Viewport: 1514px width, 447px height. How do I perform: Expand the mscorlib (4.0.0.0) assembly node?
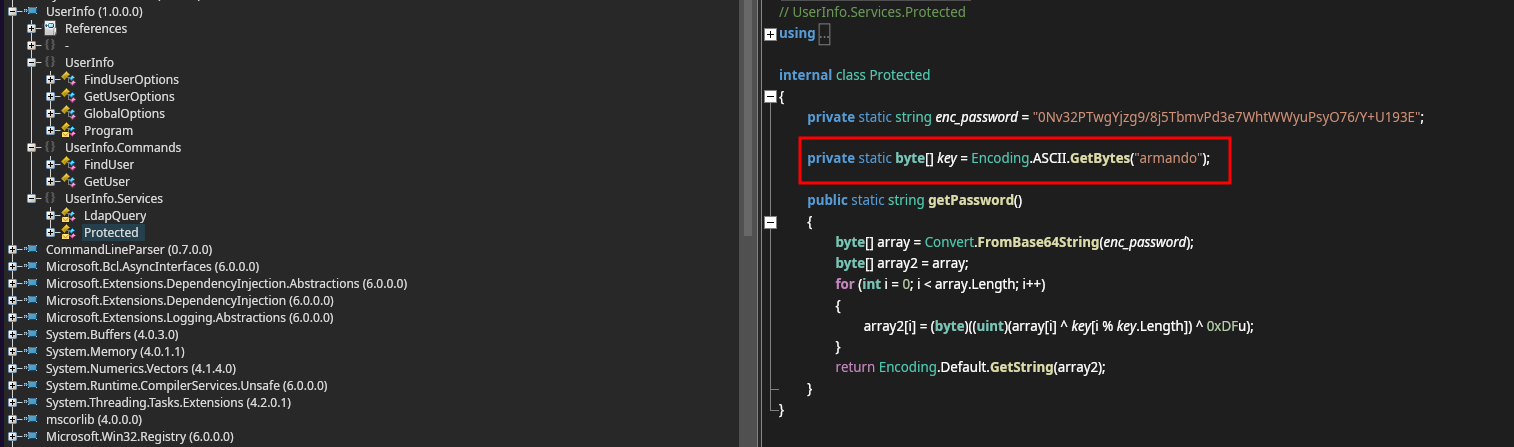pyautogui.click(x=13, y=419)
